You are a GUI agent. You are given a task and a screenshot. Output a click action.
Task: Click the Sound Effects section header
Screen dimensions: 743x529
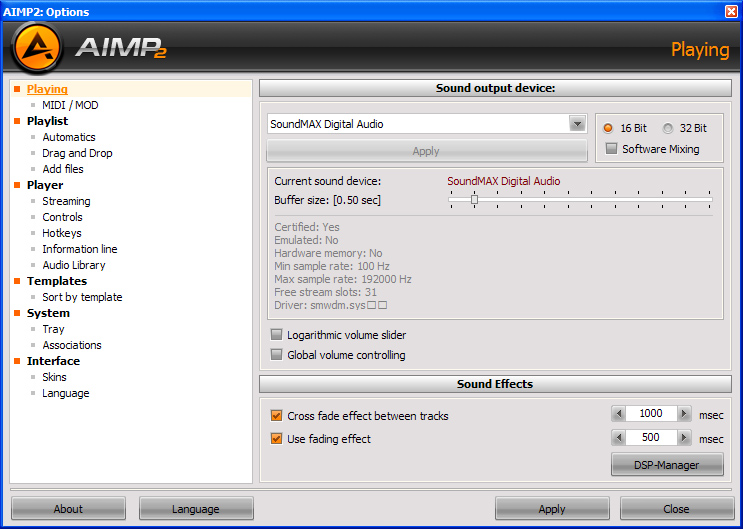point(495,384)
